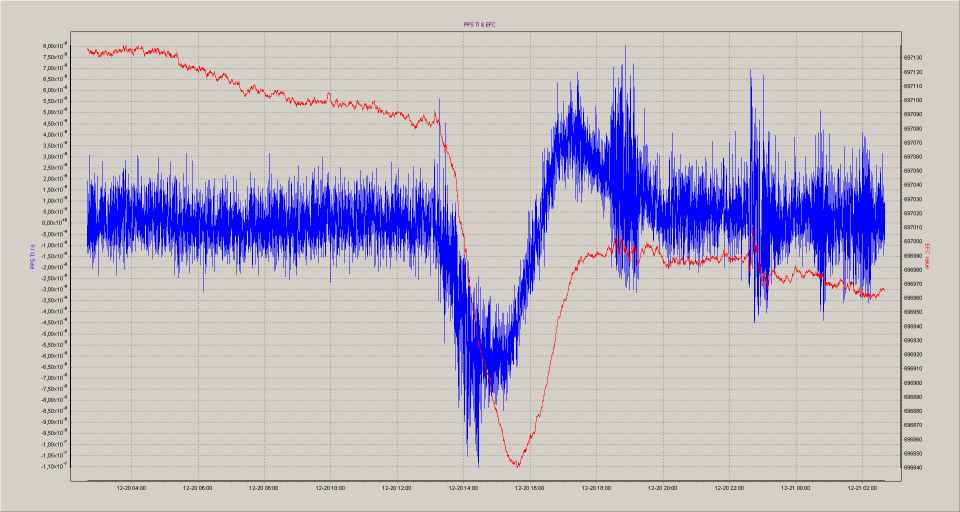Image resolution: width=960 pixels, height=512 pixels.
Task: Click the deepest blue trace dip near 14:00
Action: click(x=478, y=466)
